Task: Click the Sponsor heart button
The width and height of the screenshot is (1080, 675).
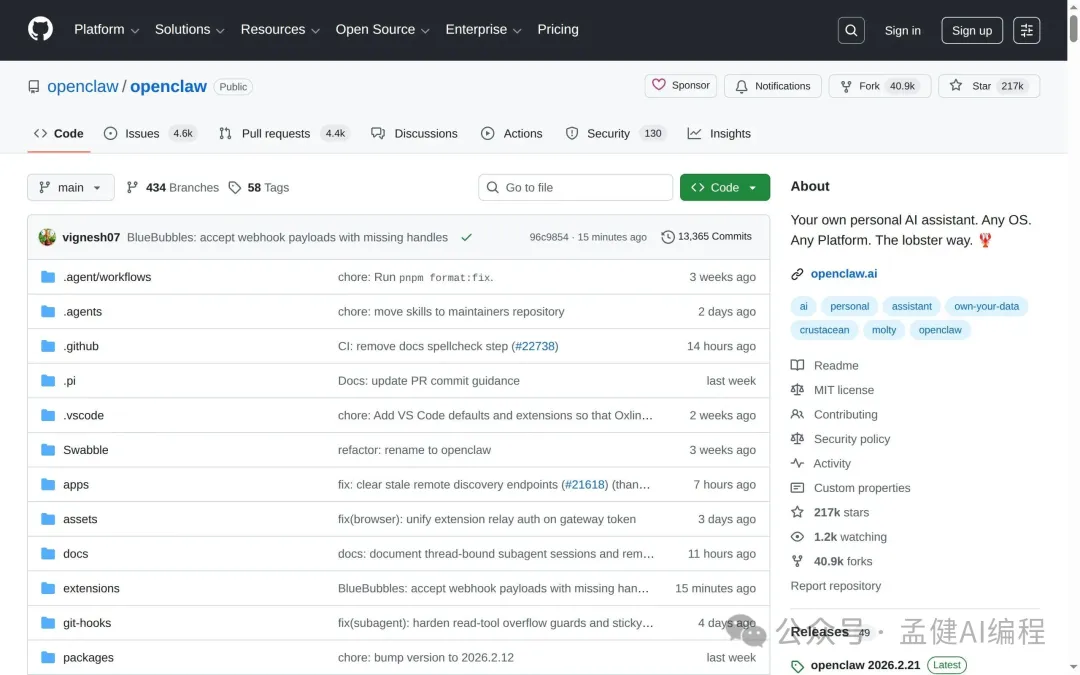Action: 681,86
